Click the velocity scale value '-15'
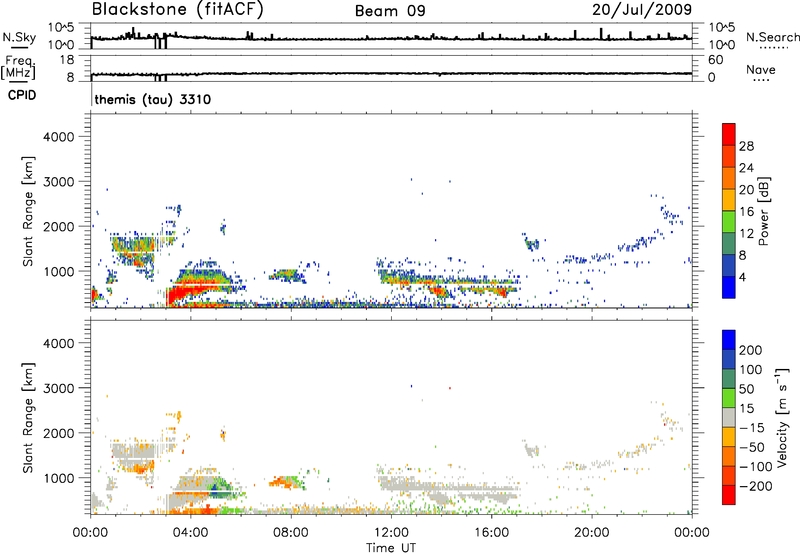The width and height of the screenshot is (800, 554). (752, 428)
